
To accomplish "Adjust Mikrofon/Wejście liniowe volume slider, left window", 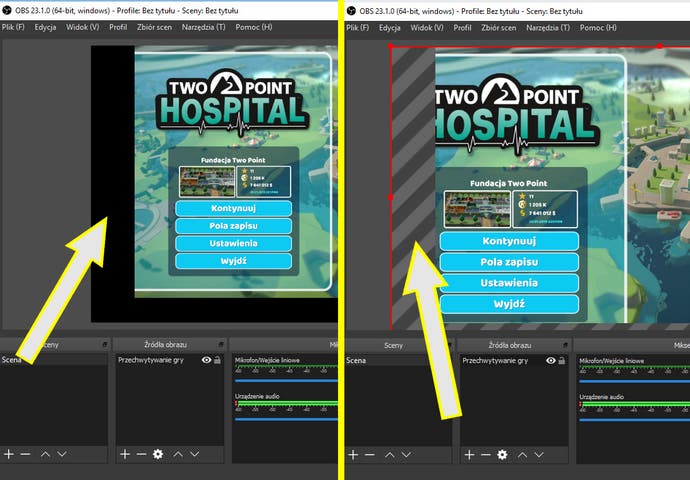I will pyautogui.click(x=286, y=381).
